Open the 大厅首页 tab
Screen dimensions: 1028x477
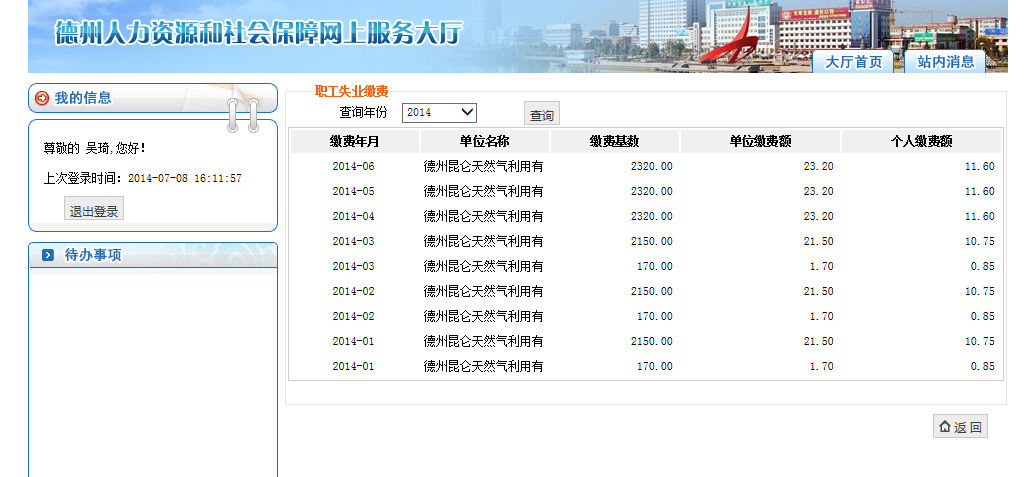pyautogui.click(x=853, y=62)
